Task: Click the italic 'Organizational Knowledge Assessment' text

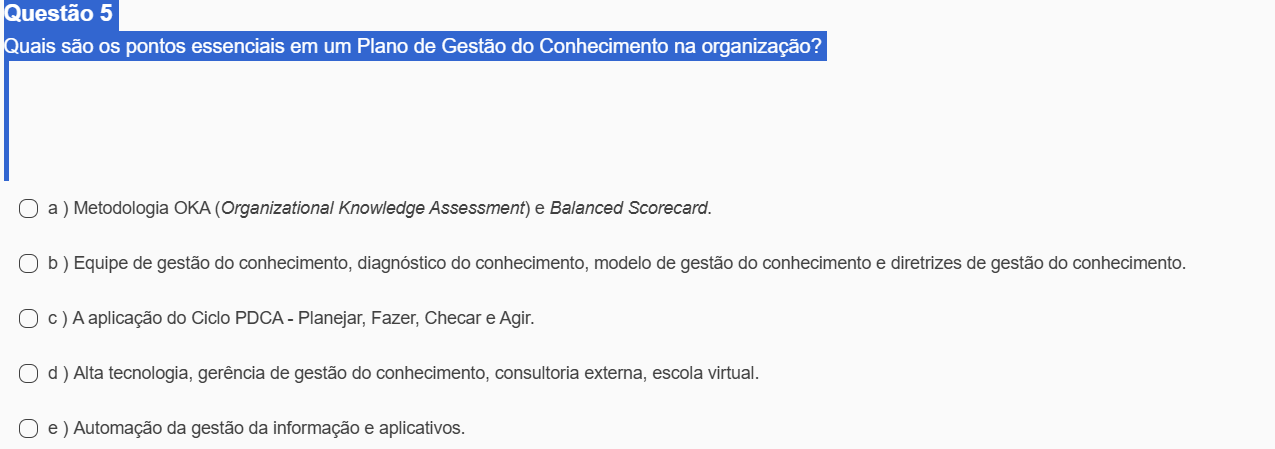Action: click(x=373, y=209)
